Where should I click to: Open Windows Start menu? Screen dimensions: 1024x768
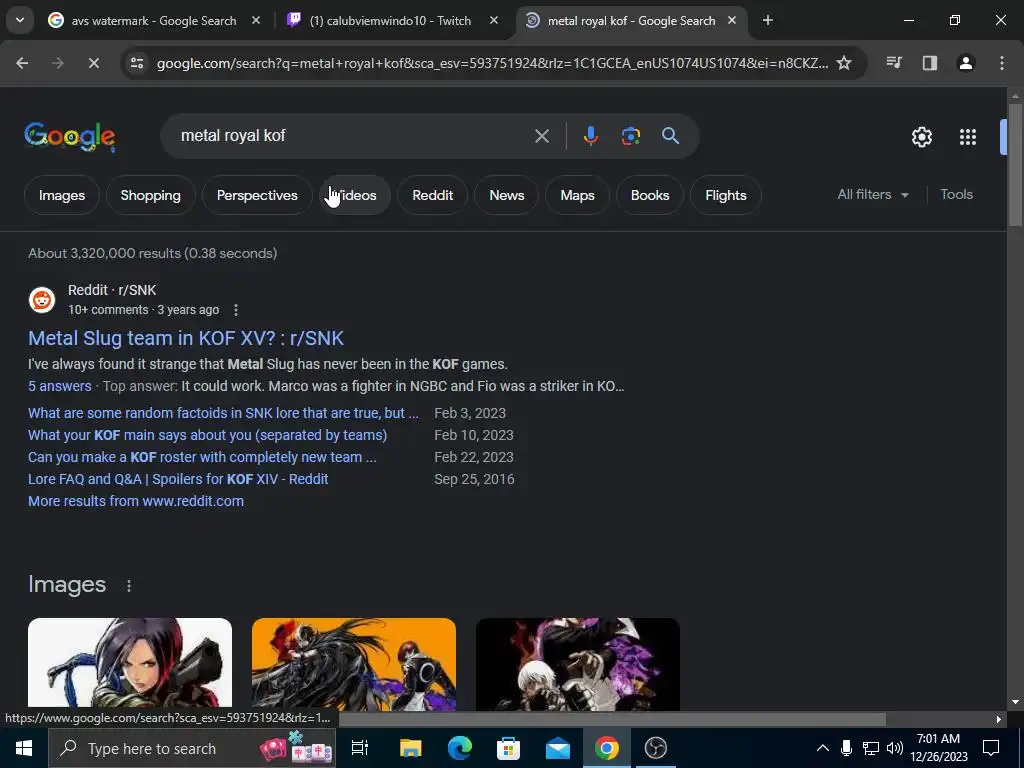(x=24, y=748)
